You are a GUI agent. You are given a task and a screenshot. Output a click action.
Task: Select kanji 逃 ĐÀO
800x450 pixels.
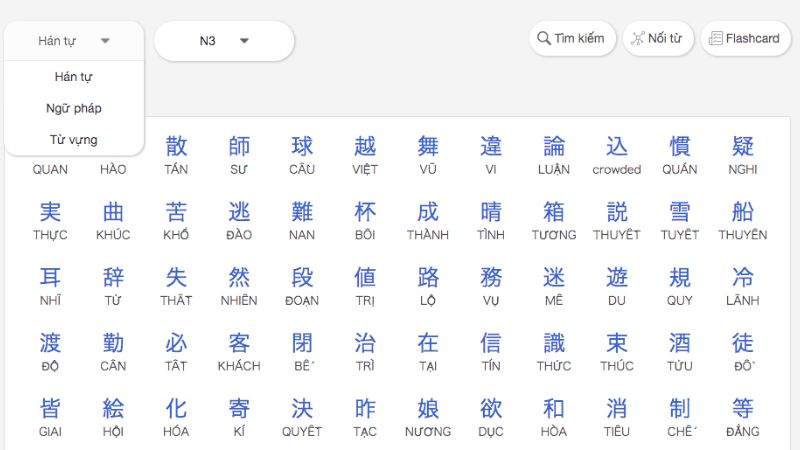click(239, 221)
